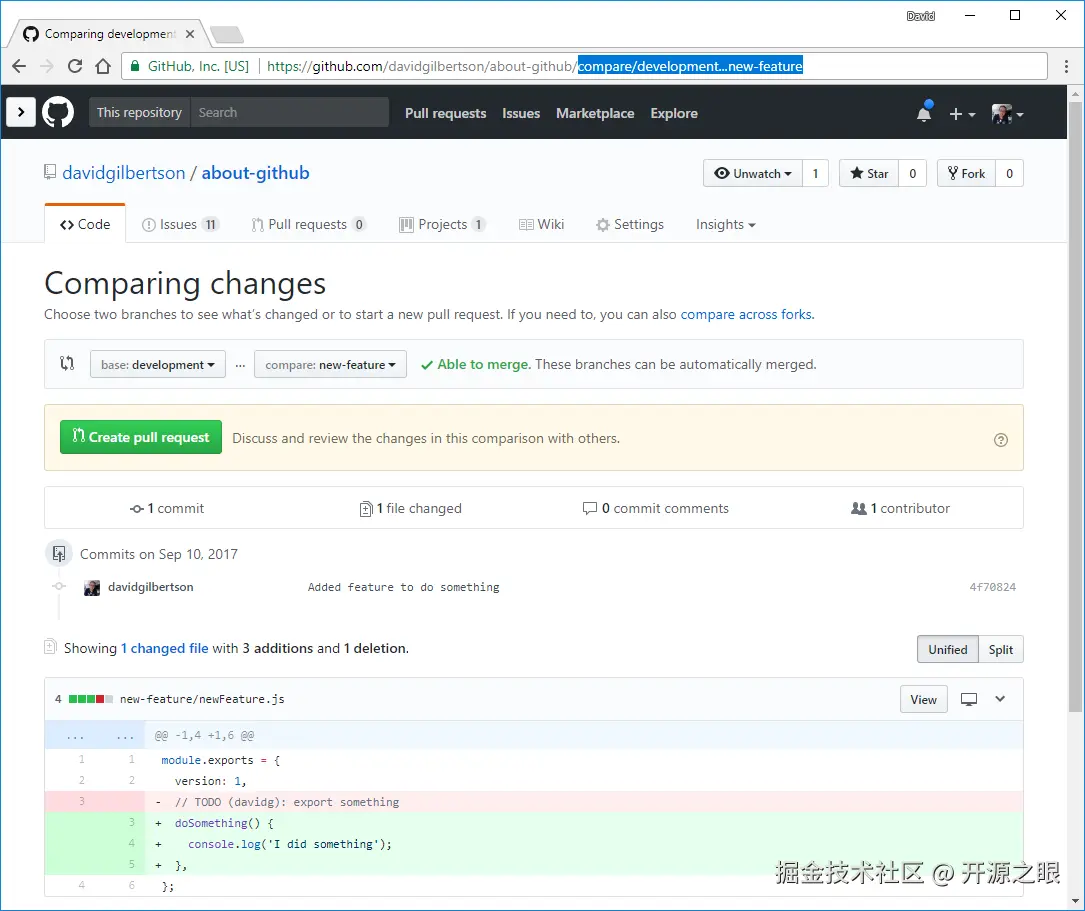View the 1 commit tab
1085x911 pixels.
pos(167,508)
